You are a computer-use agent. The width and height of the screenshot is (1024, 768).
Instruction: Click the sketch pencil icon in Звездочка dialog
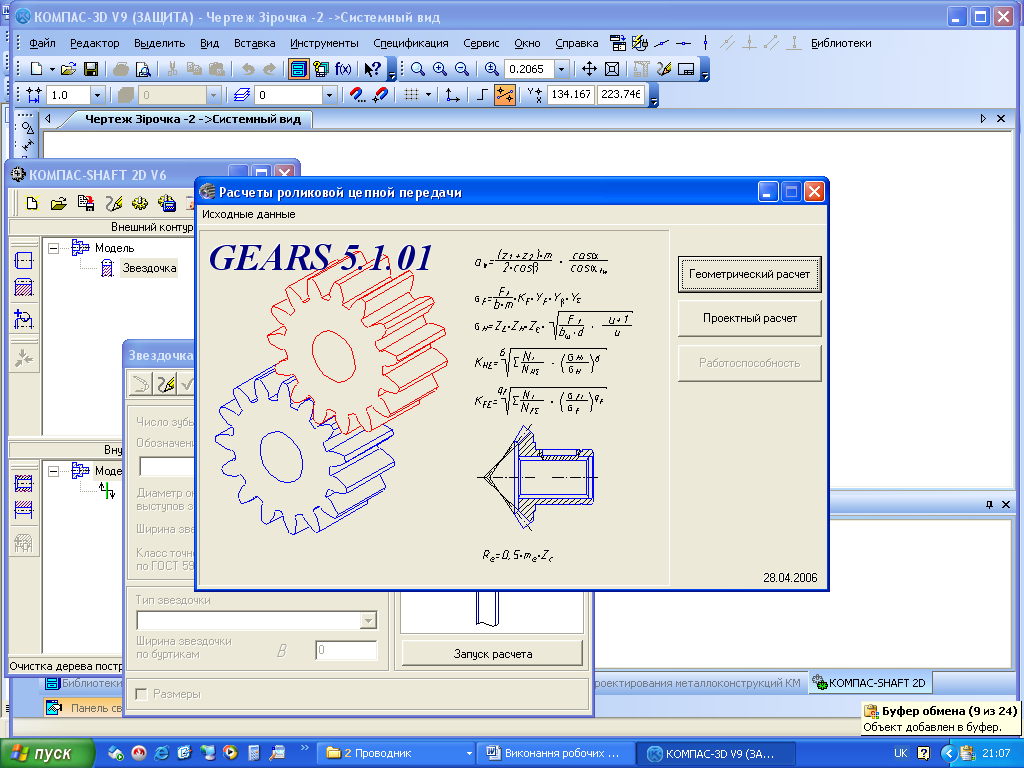click(x=165, y=383)
